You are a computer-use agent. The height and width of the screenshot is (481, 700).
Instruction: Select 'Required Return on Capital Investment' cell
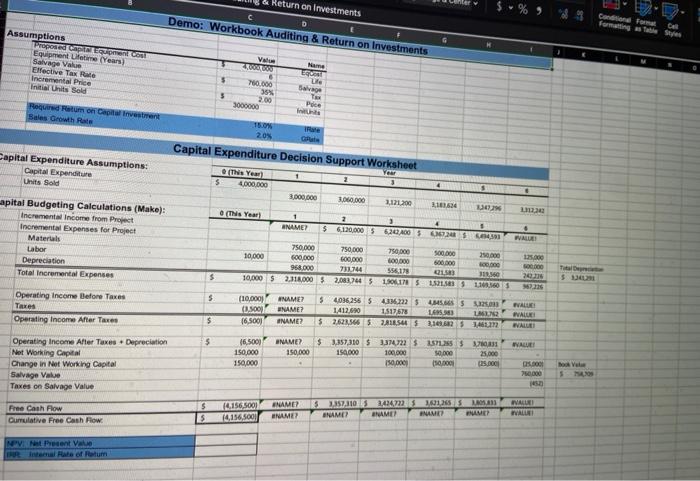[94, 111]
